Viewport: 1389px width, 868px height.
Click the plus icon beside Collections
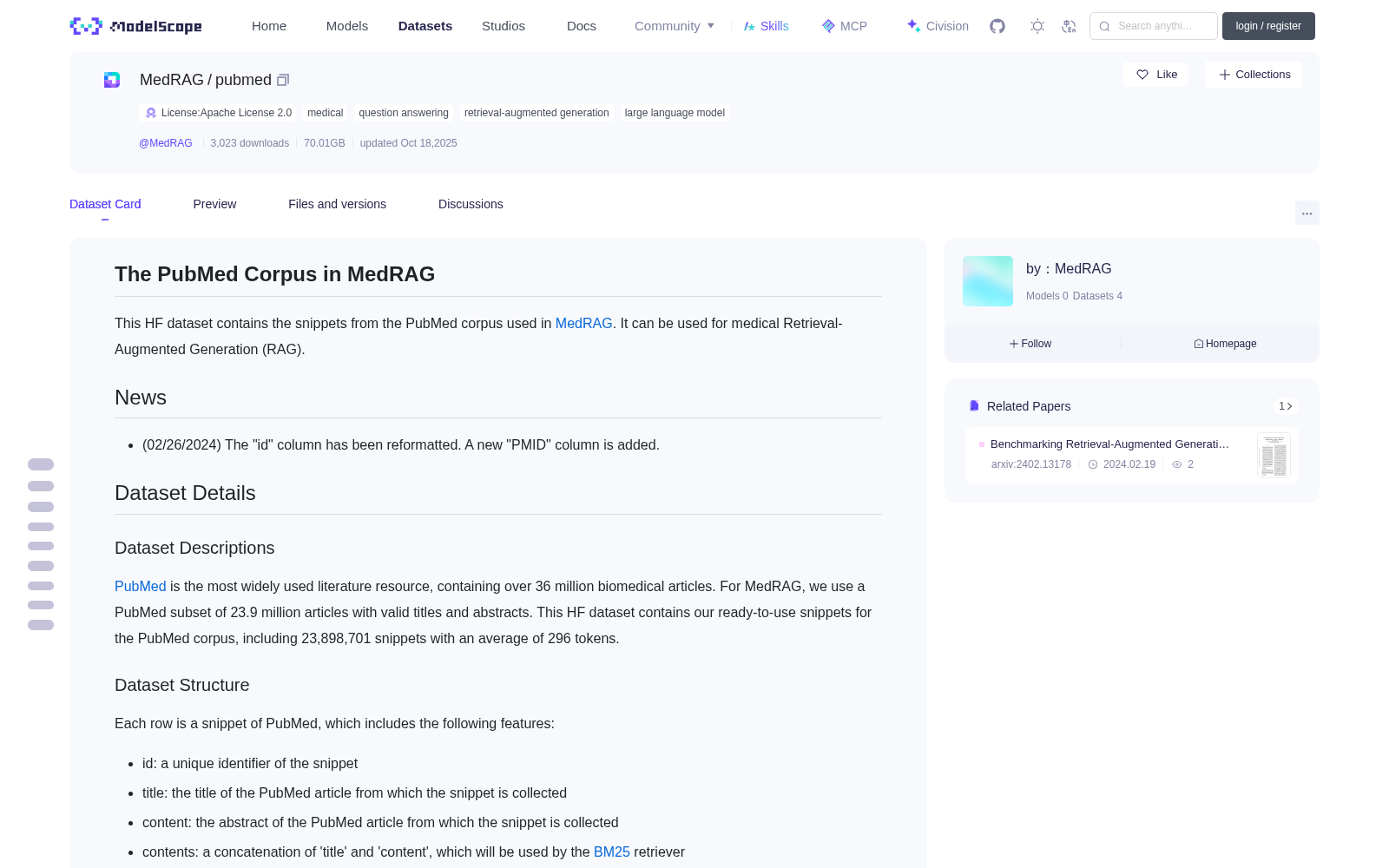tap(1225, 75)
